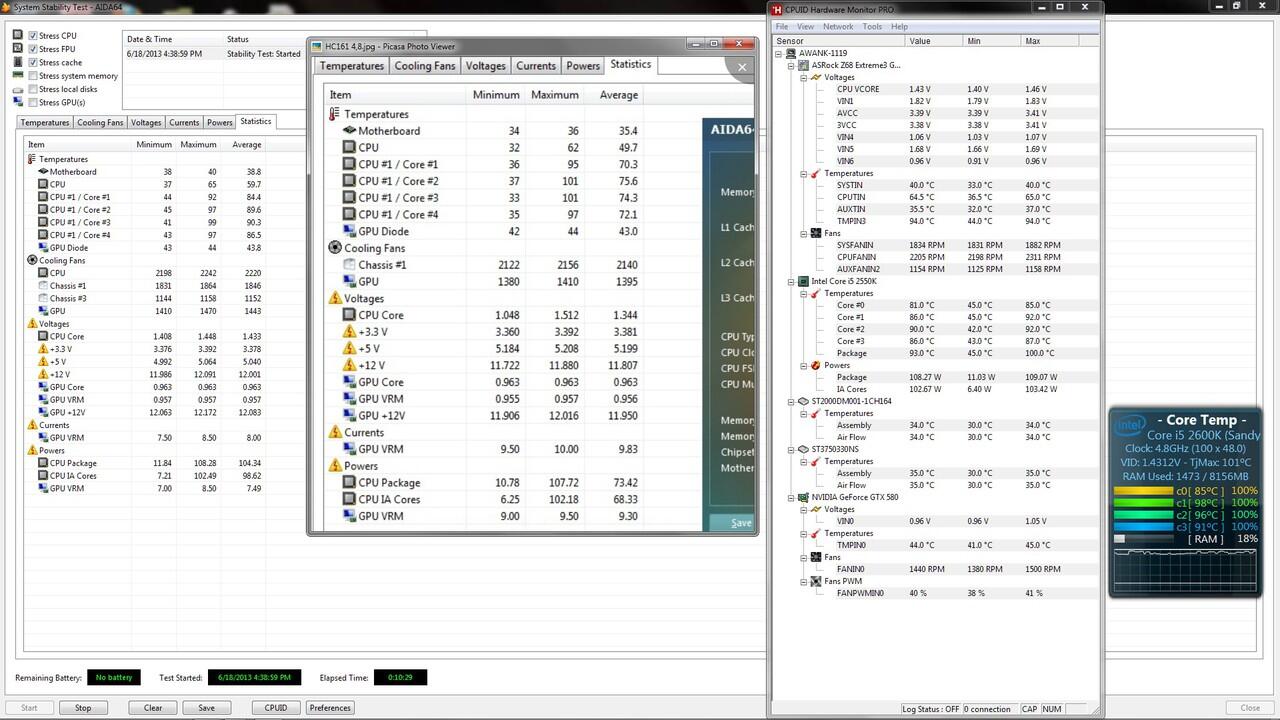Screen dimensions: 1280x720
Task: Collapse the Intel Core i5 2550K node
Action: click(x=791, y=281)
